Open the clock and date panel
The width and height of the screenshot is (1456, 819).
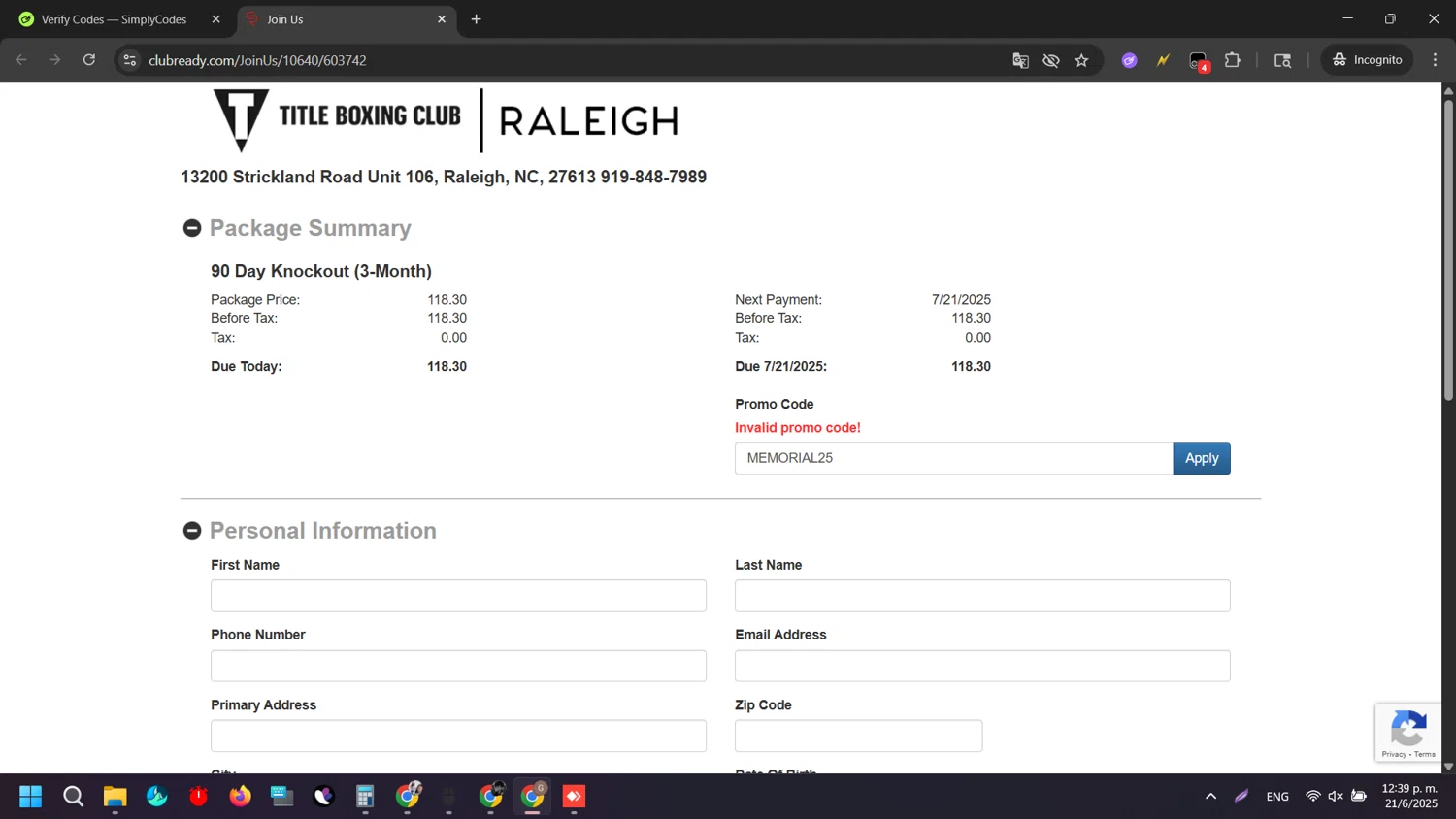pyautogui.click(x=1410, y=797)
